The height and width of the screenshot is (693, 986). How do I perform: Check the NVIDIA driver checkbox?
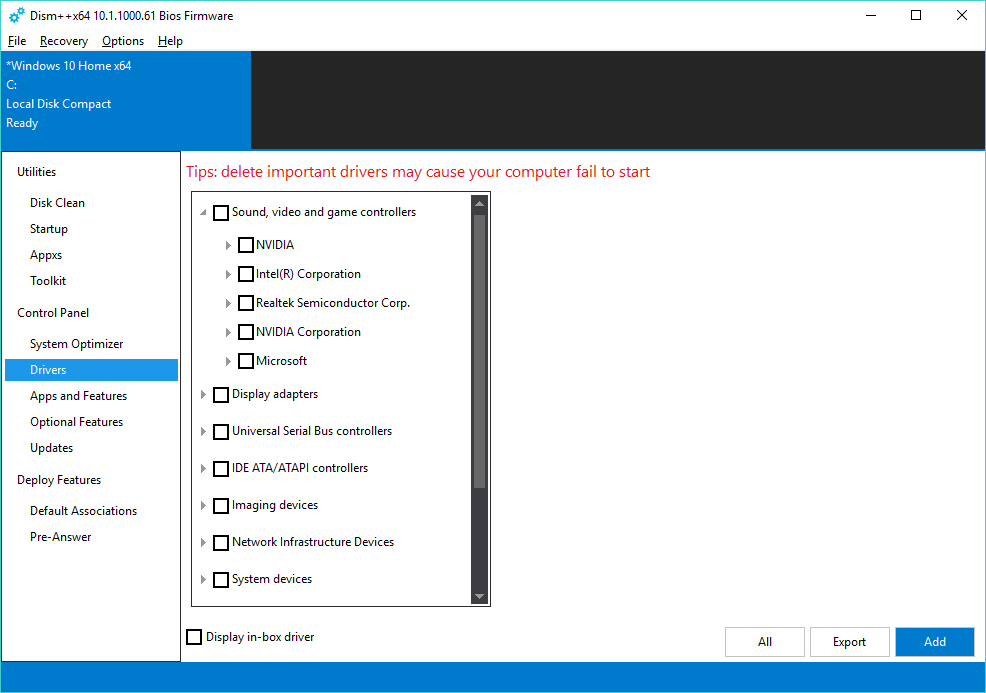(x=246, y=245)
